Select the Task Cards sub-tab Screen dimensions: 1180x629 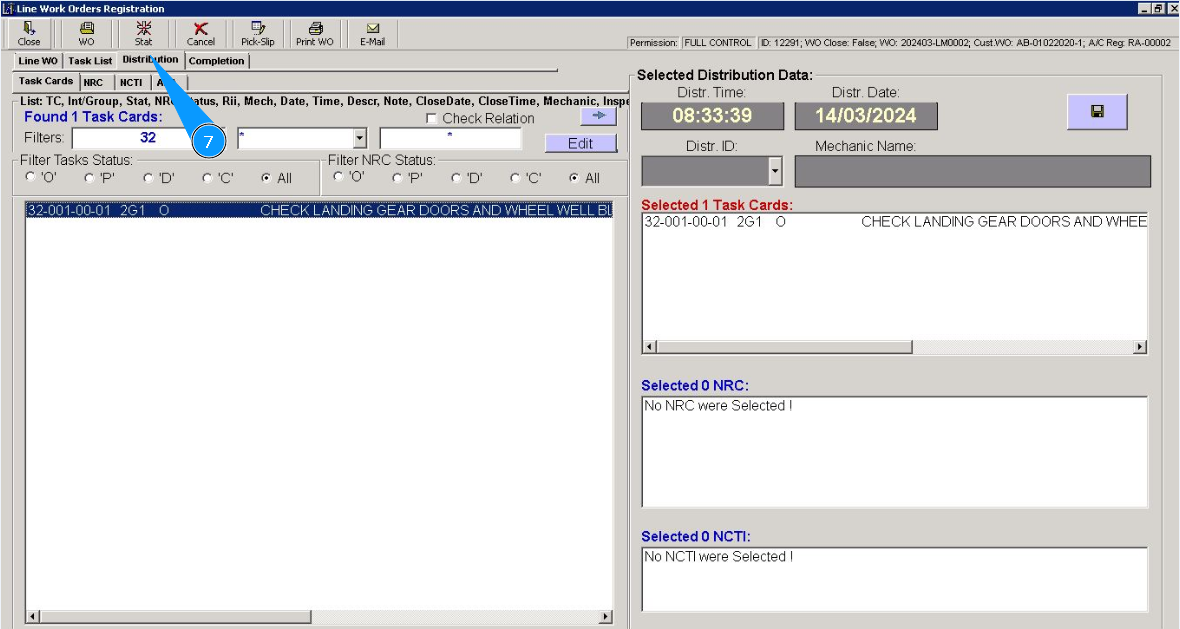point(46,81)
